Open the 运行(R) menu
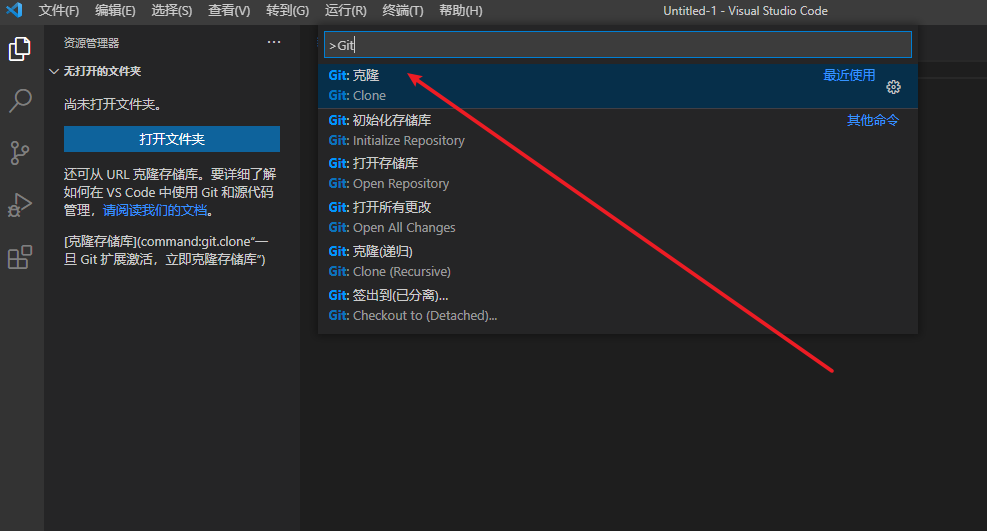The image size is (987, 531). click(346, 11)
